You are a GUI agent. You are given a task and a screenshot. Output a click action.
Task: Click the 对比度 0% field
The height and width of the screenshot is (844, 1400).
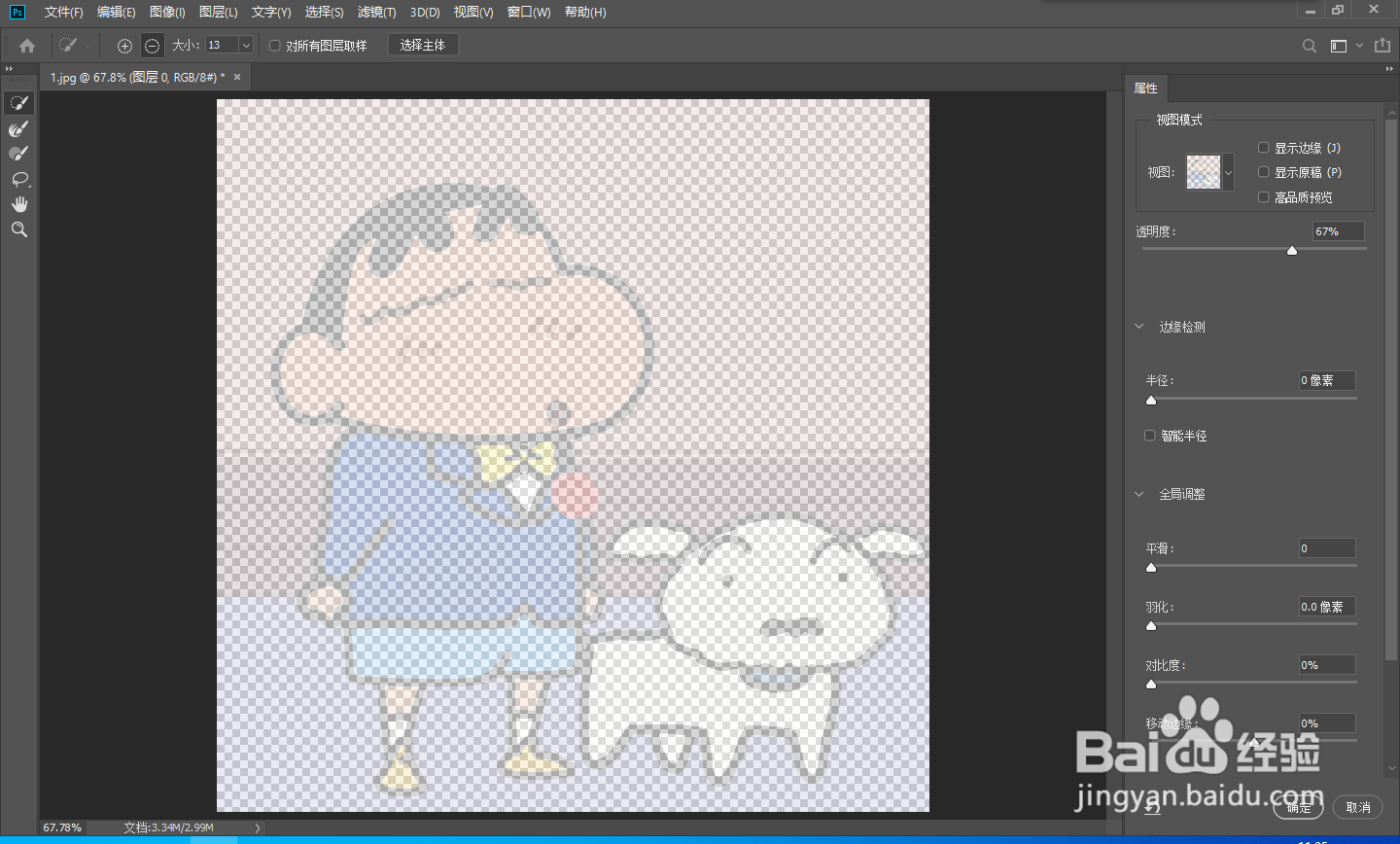pyautogui.click(x=1327, y=665)
